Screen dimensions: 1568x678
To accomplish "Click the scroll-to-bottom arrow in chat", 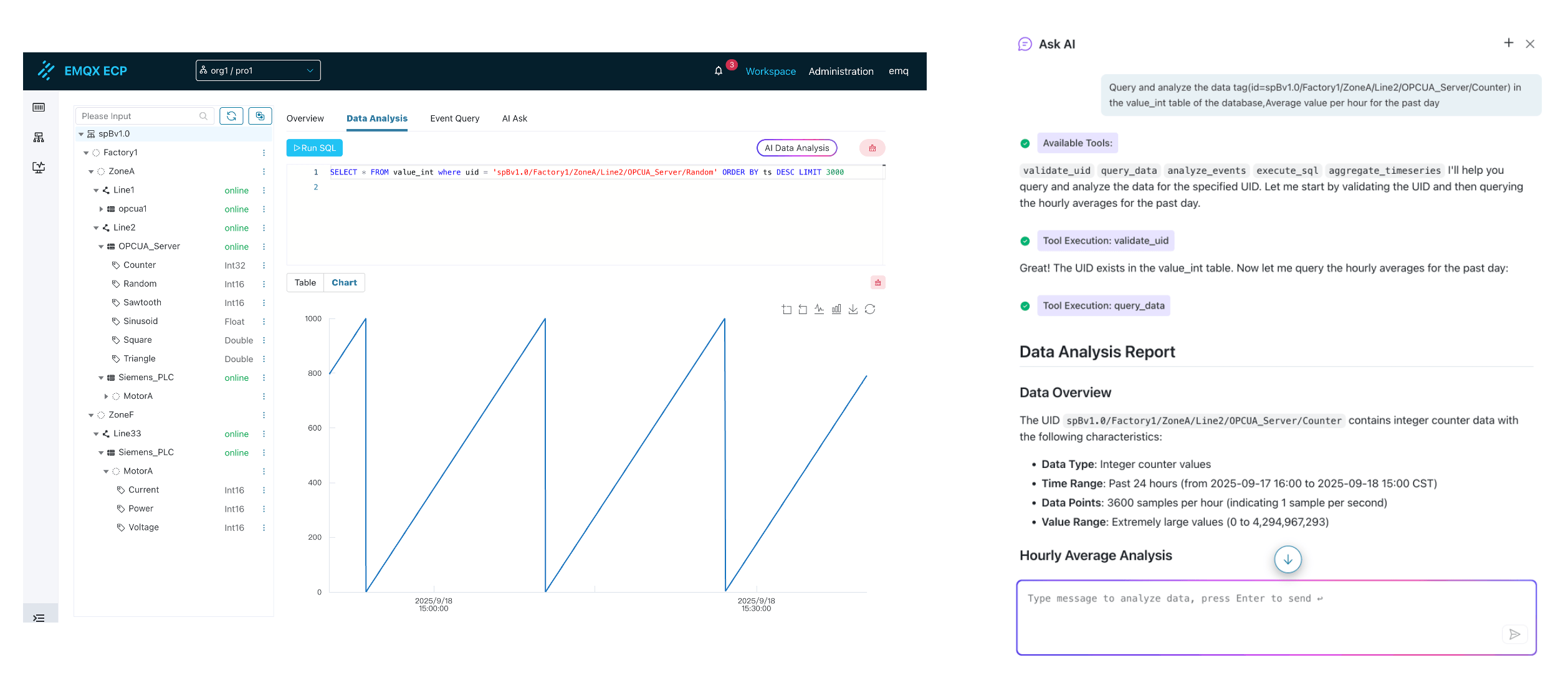I will click(x=1288, y=560).
